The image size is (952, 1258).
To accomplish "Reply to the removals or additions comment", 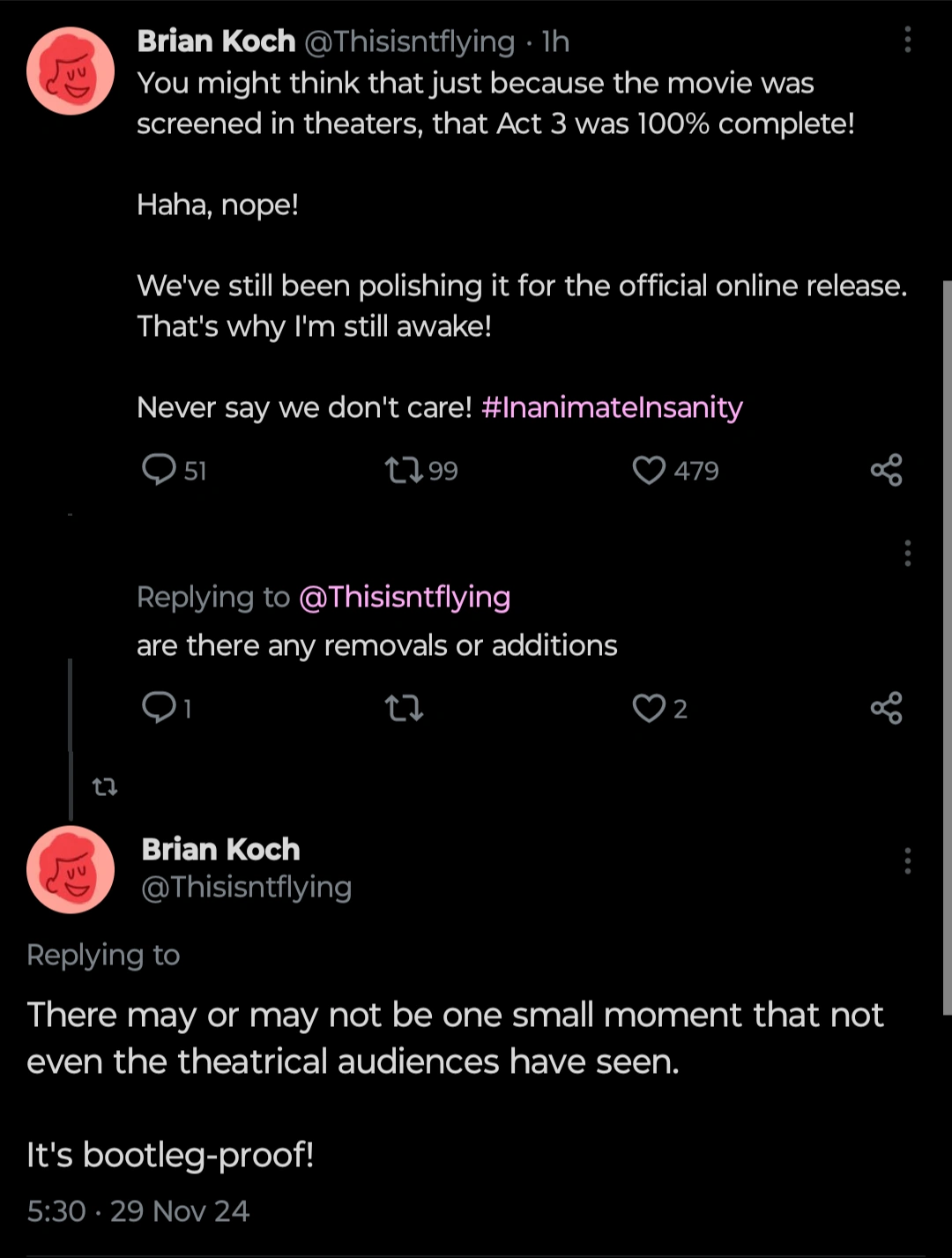I will pyautogui.click(x=160, y=707).
